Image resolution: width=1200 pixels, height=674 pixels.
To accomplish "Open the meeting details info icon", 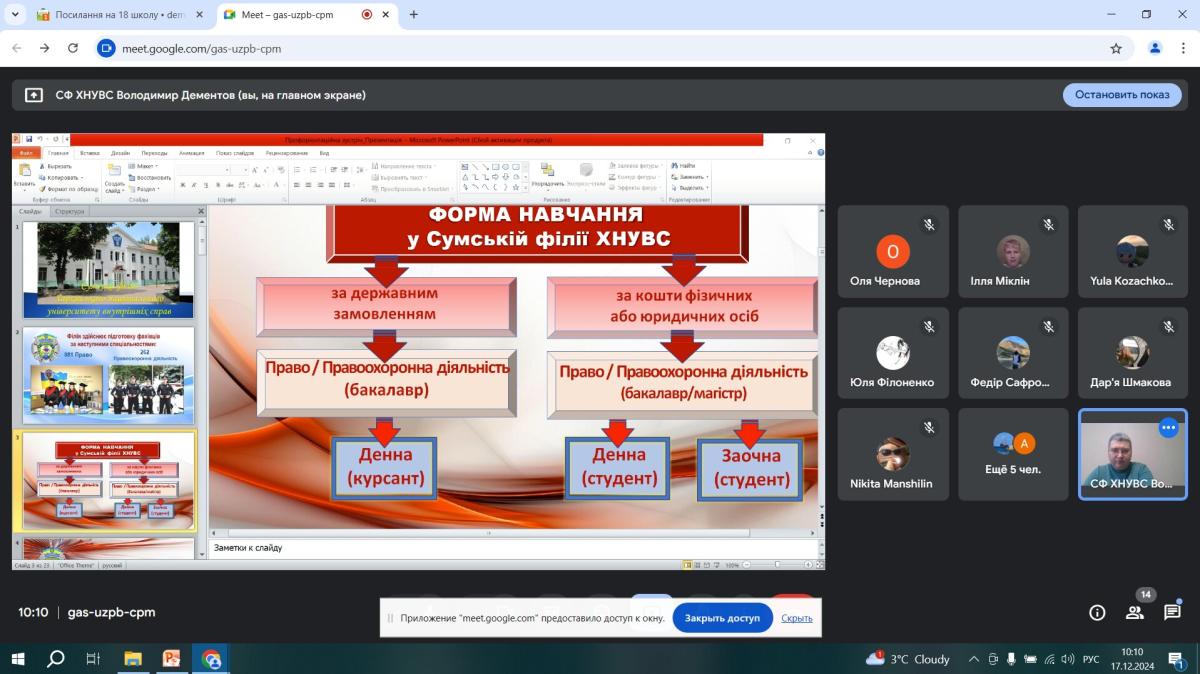I will 1097,613.
